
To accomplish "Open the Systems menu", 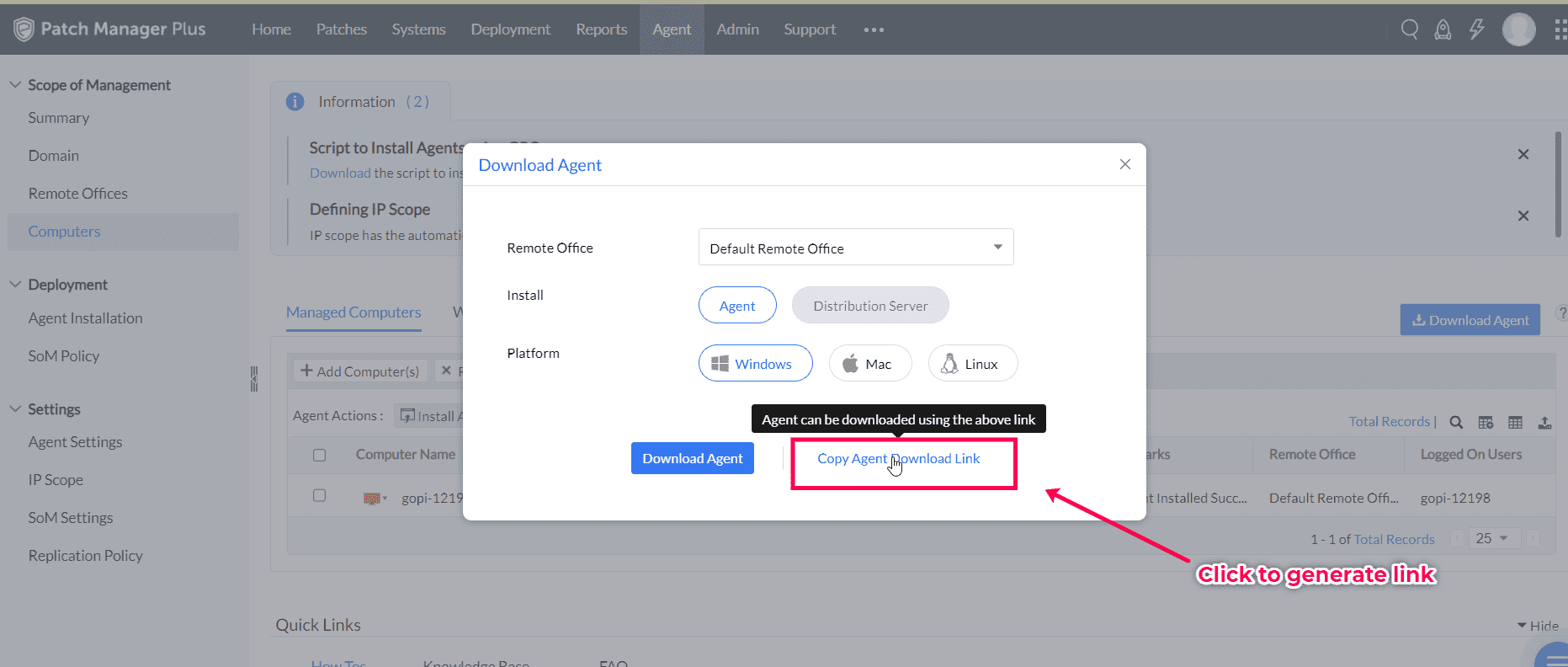I will (x=419, y=29).
